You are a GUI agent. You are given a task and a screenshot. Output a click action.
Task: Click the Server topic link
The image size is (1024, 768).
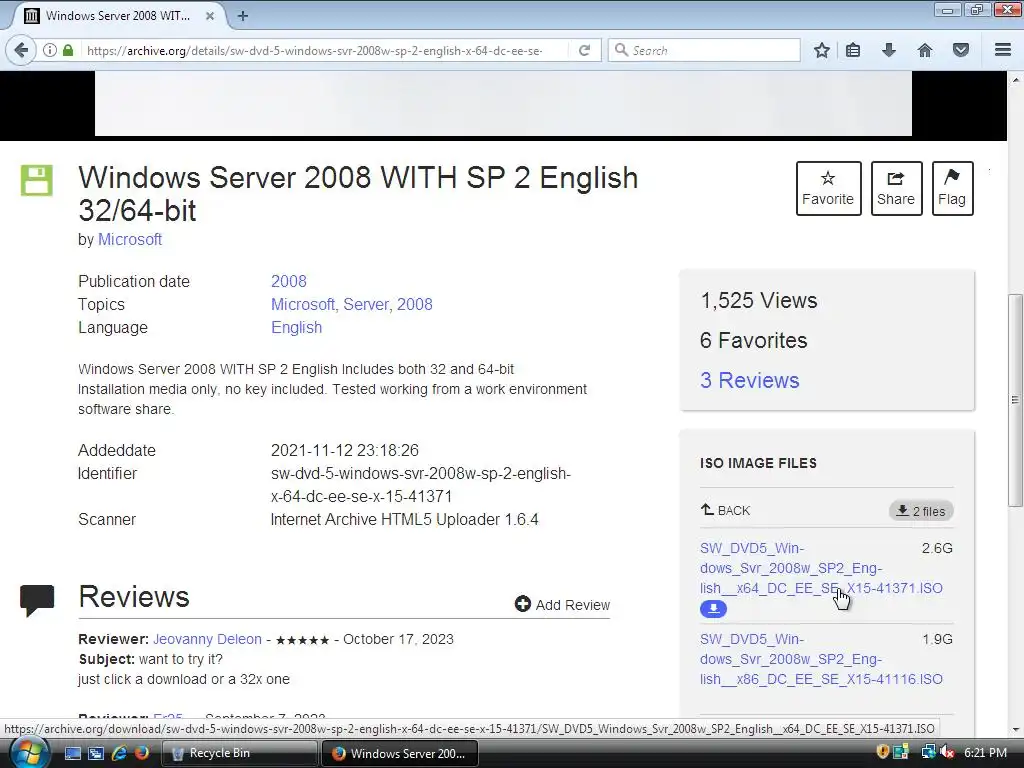click(x=366, y=304)
